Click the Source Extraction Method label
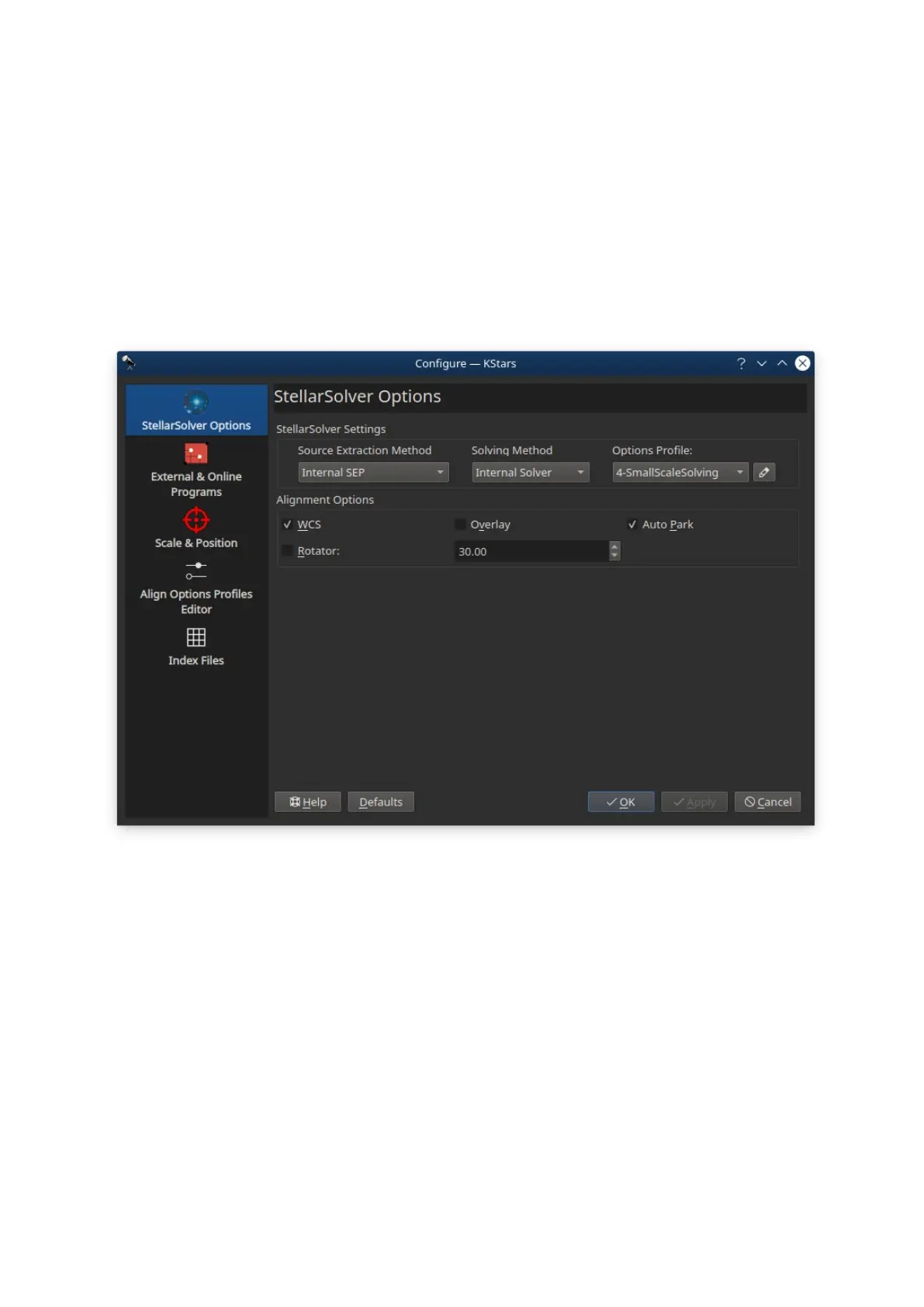This screenshot has width=924, height=1307. click(365, 450)
